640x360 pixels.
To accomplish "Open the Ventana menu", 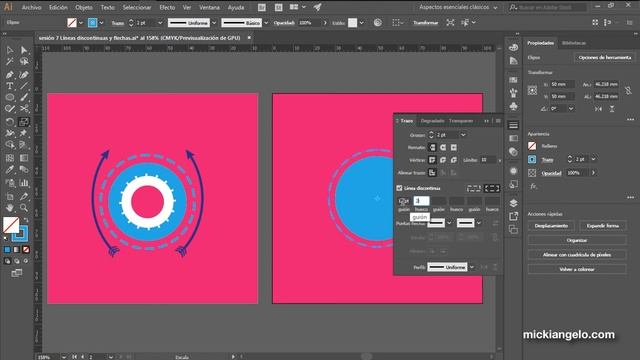I will click(x=209, y=7).
